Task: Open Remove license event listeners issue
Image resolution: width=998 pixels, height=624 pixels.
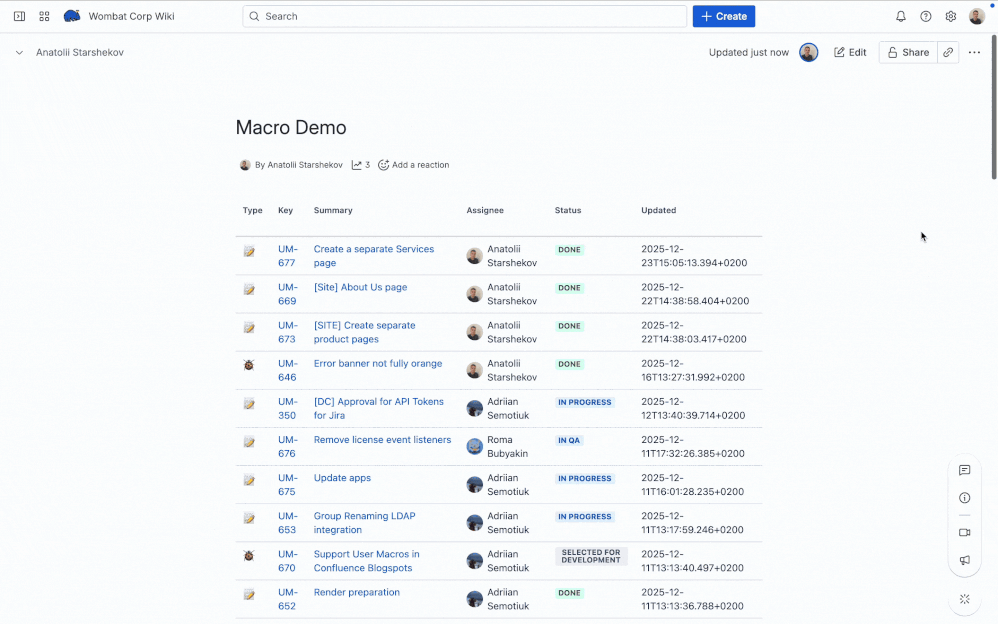Action: (x=382, y=440)
